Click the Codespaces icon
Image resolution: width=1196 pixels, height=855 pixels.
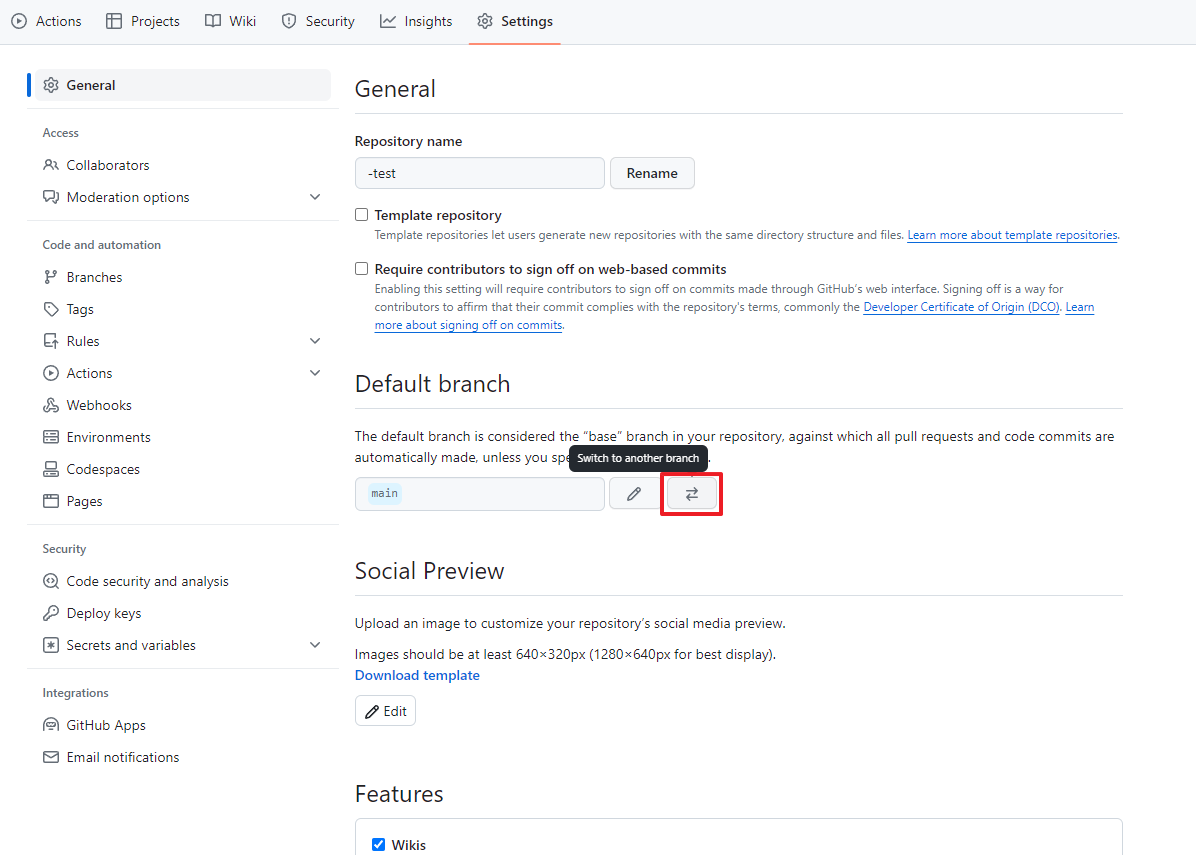click(51, 469)
